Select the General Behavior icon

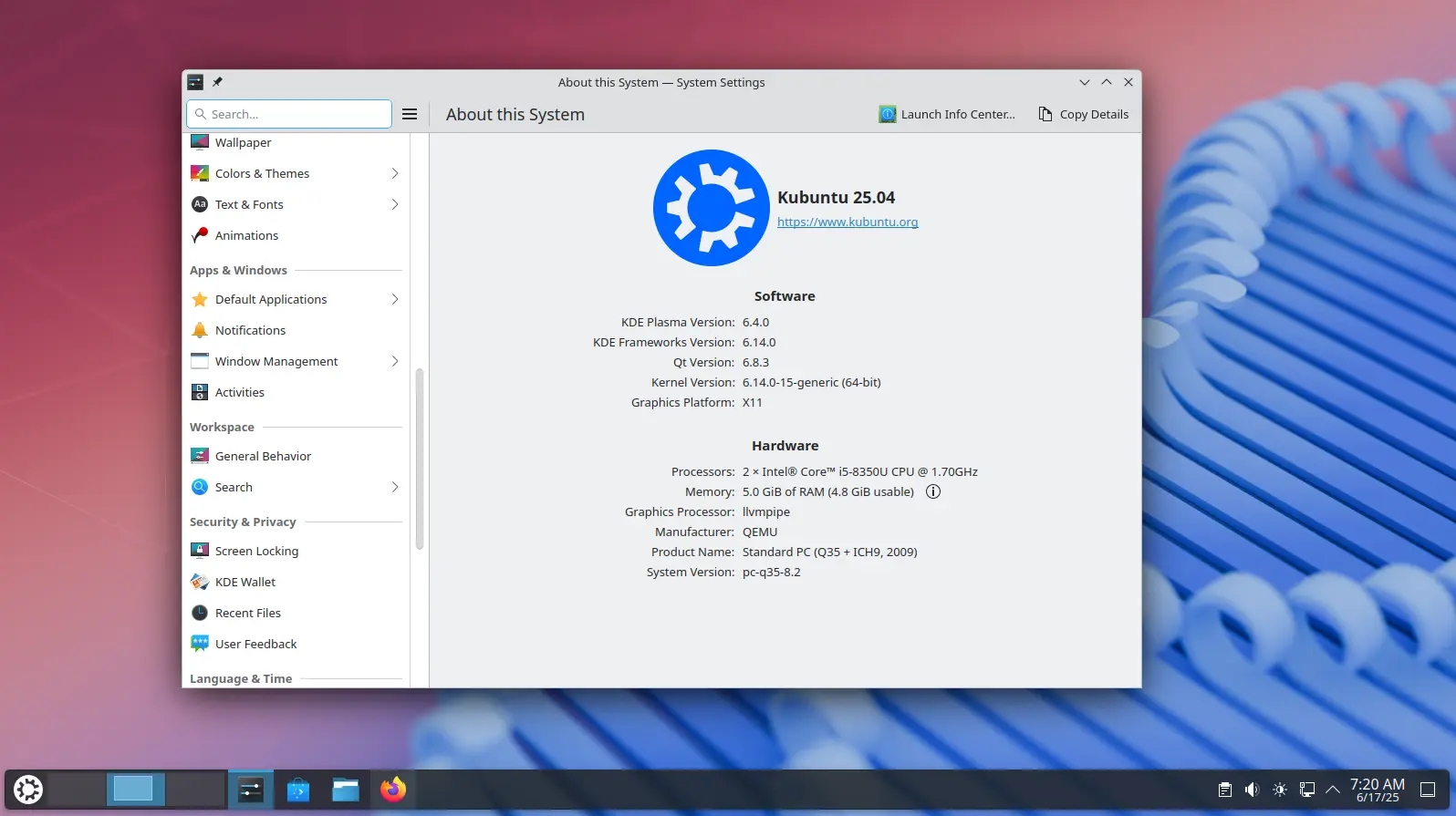tap(200, 456)
